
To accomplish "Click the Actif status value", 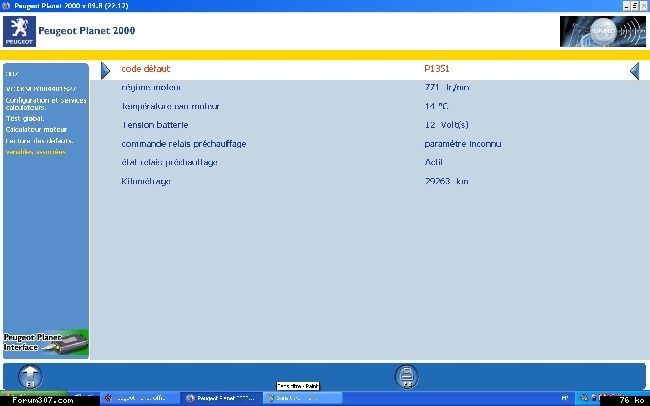I will coord(434,162).
